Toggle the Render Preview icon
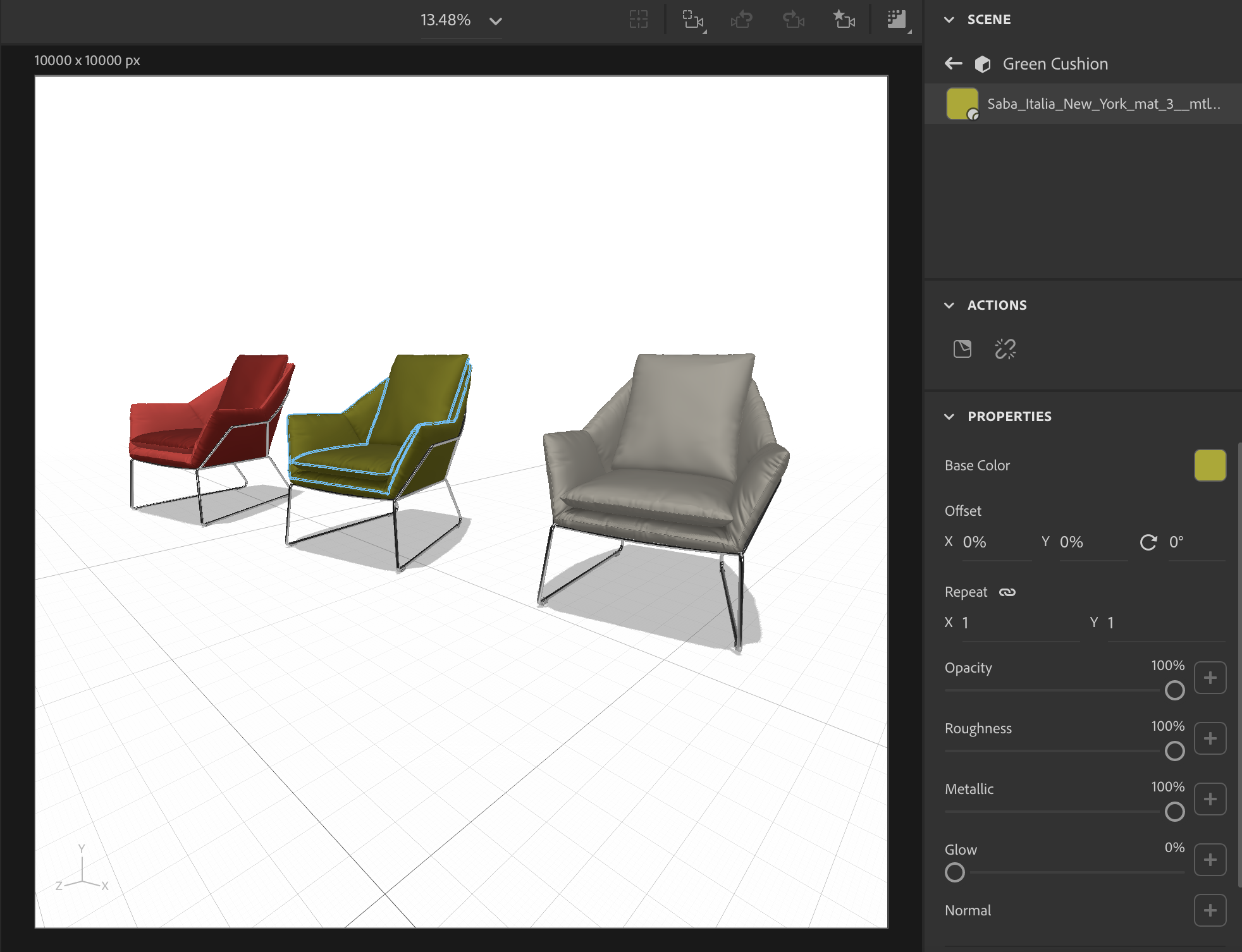 click(x=896, y=20)
